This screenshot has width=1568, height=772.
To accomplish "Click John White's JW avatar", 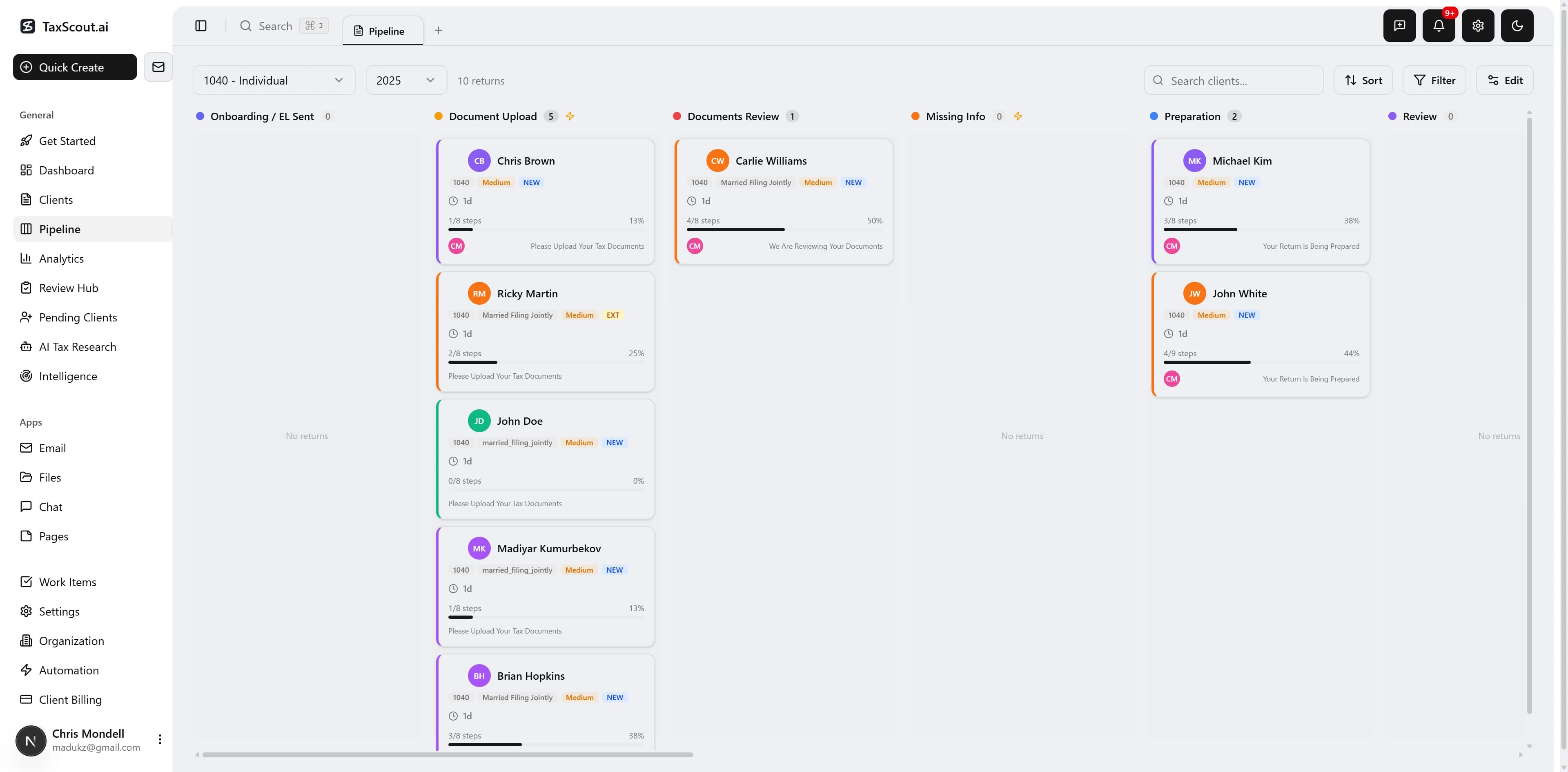I will [1194, 293].
